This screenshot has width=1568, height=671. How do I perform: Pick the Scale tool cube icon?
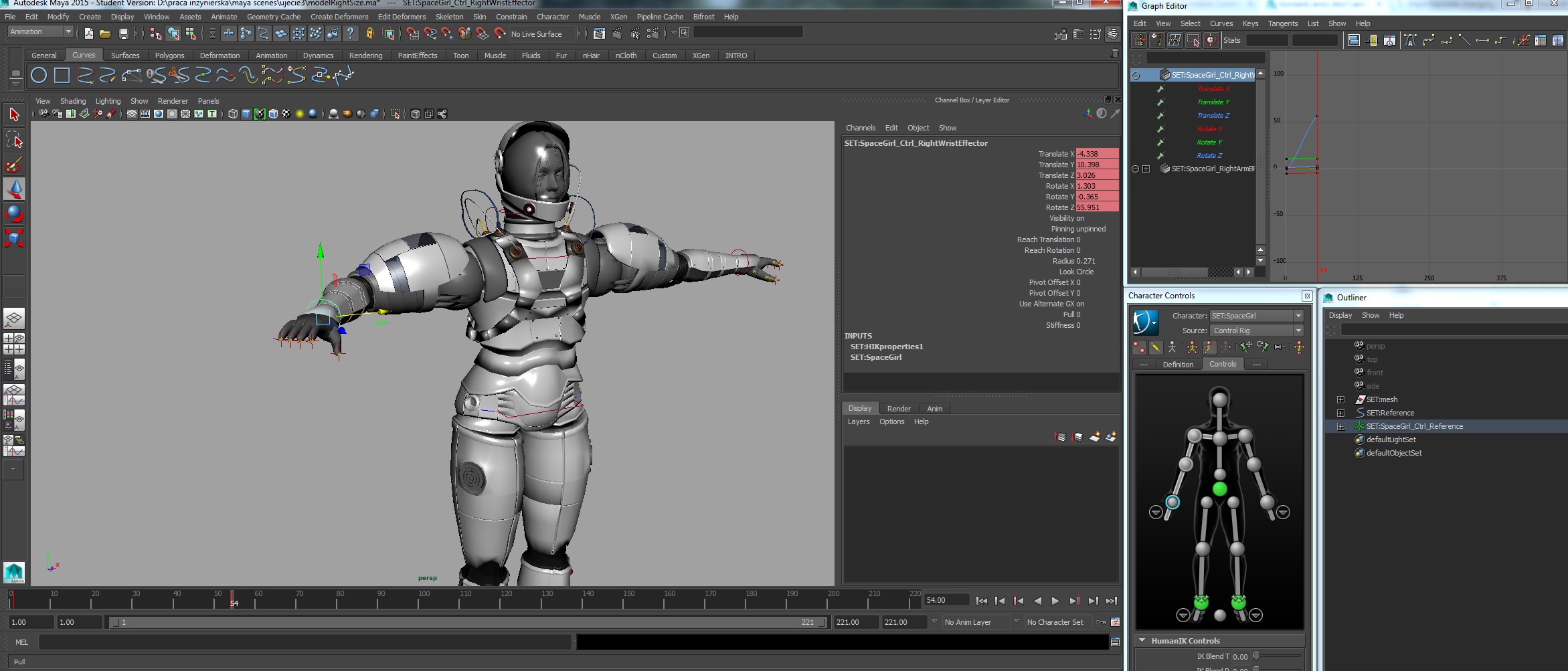pyautogui.click(x=14, y=238)
